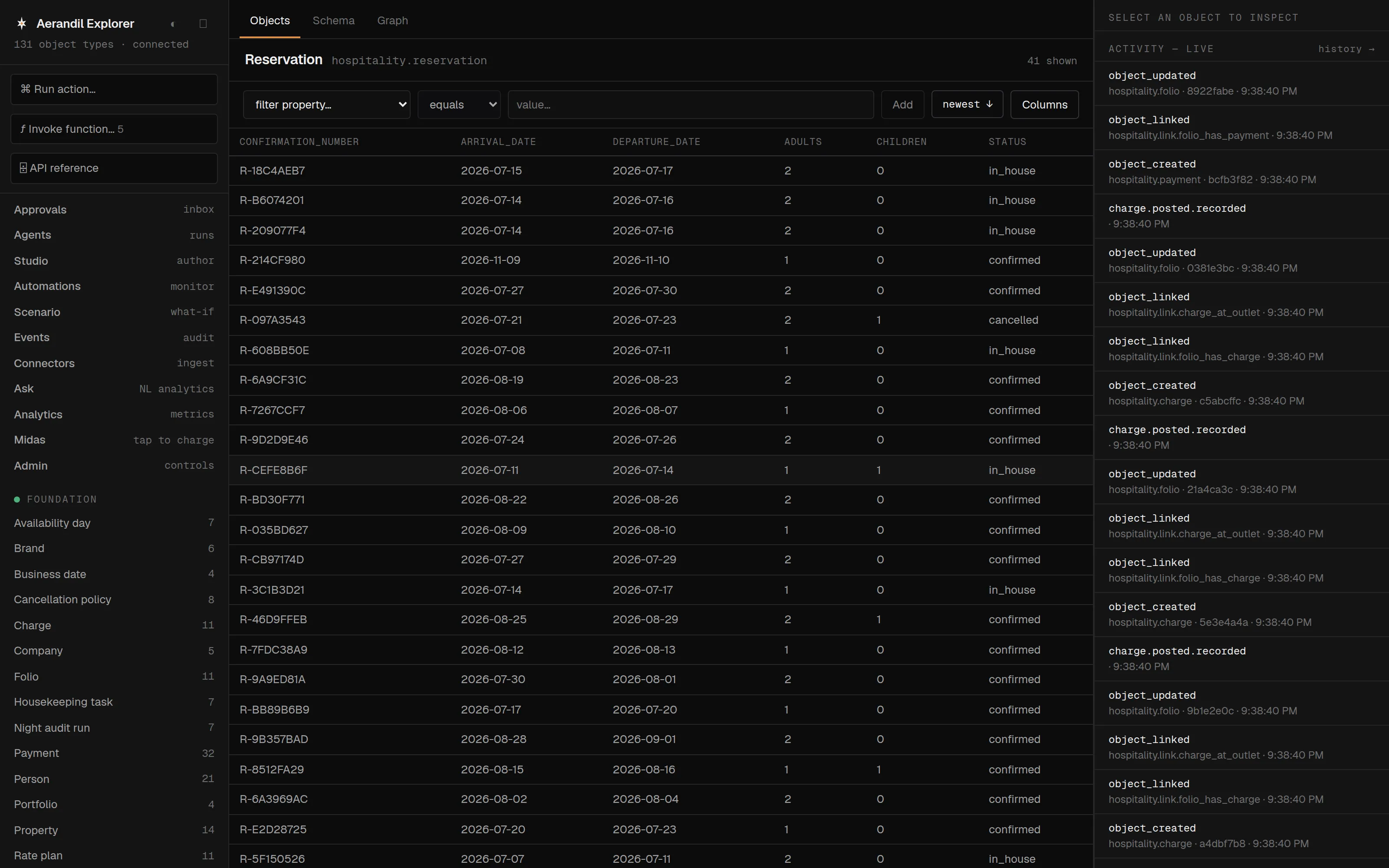Click the Aerandil star logo icon
The height and width of the screenshot is (868, 1389).
pyautogui.click(x=22, y=23)
